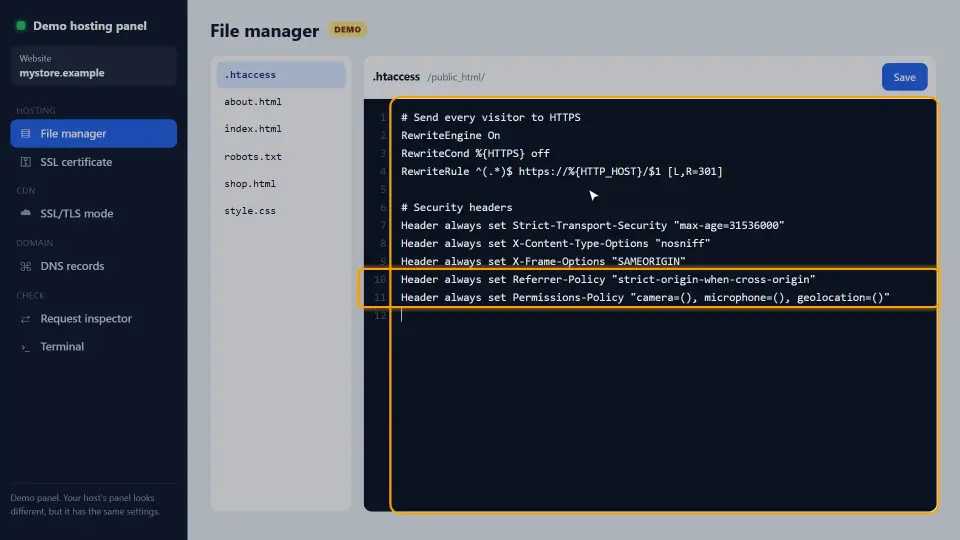Click the .htaccess filename in editor header

396,77
